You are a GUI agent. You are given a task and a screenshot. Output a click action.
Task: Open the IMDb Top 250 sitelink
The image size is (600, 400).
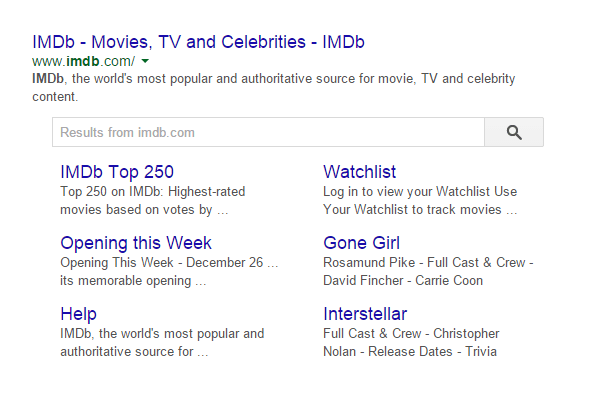click(117, 172)
